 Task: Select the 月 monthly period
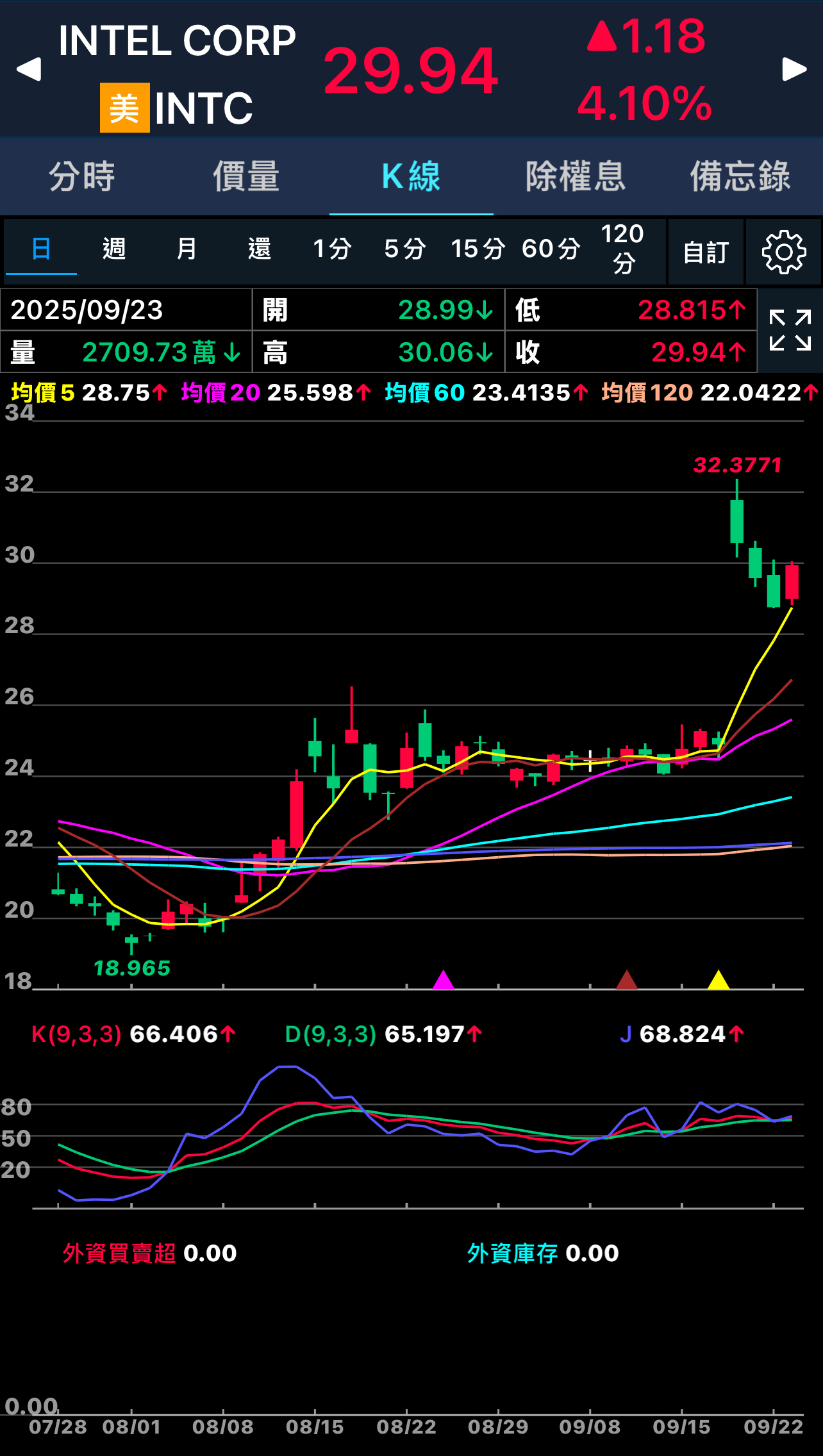187,249
